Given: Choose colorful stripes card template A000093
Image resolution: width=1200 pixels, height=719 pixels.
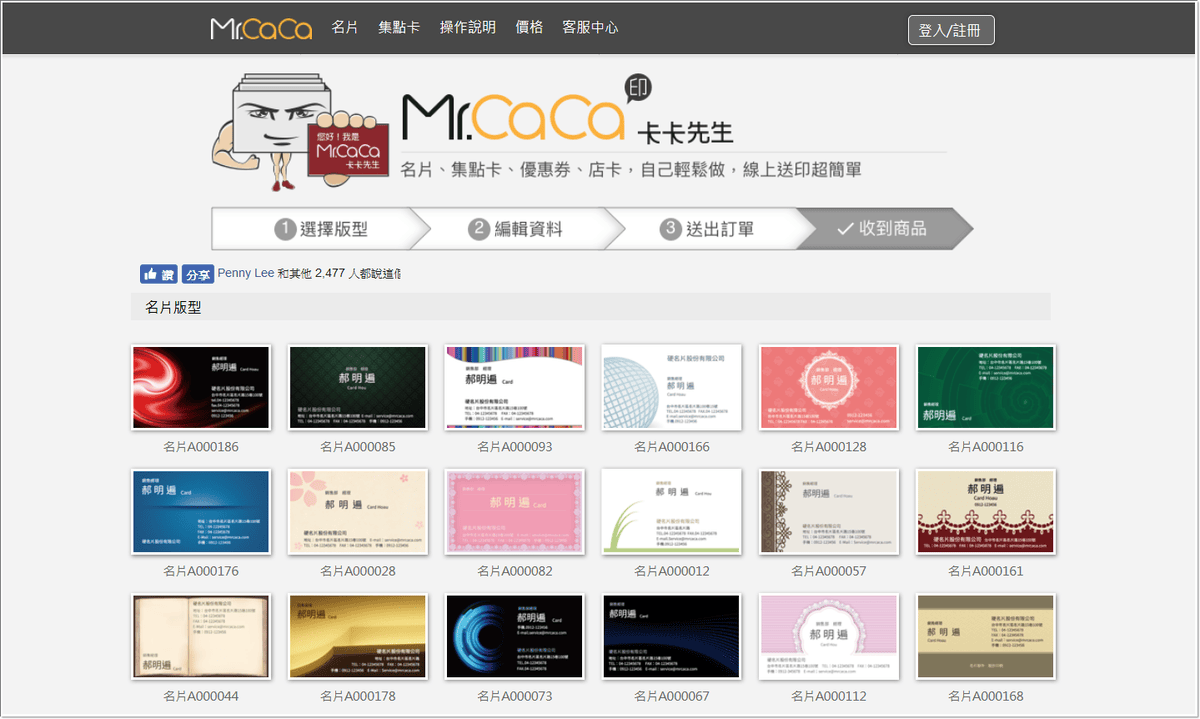Looking at the screenshot, I should (515, 387).
